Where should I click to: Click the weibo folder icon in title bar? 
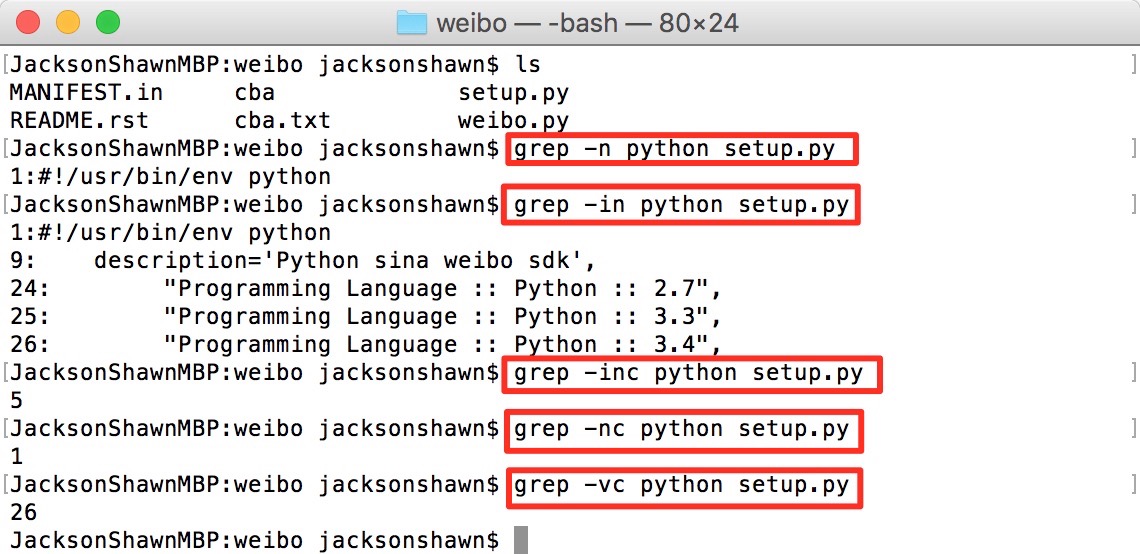(412, 23)
